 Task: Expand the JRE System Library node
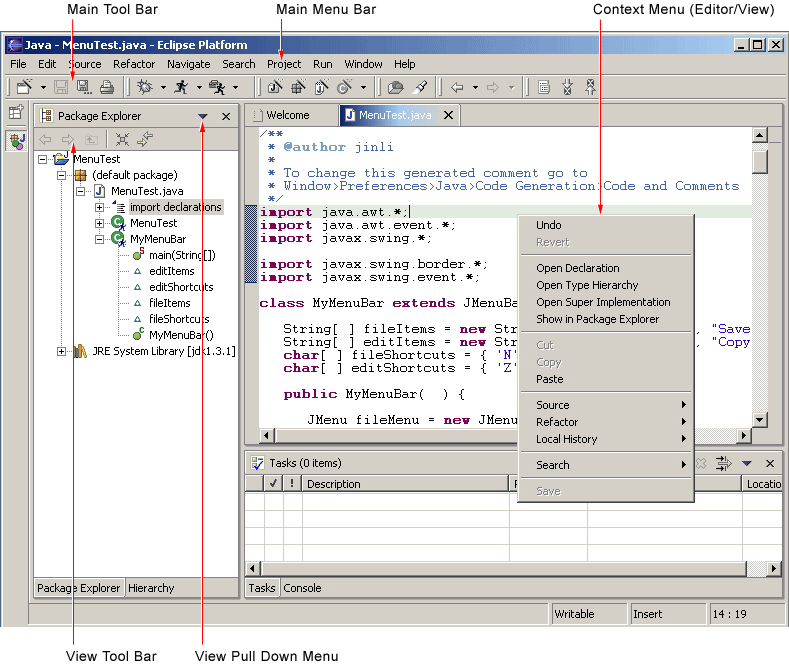pyautogui.click(x=61, y=352)
